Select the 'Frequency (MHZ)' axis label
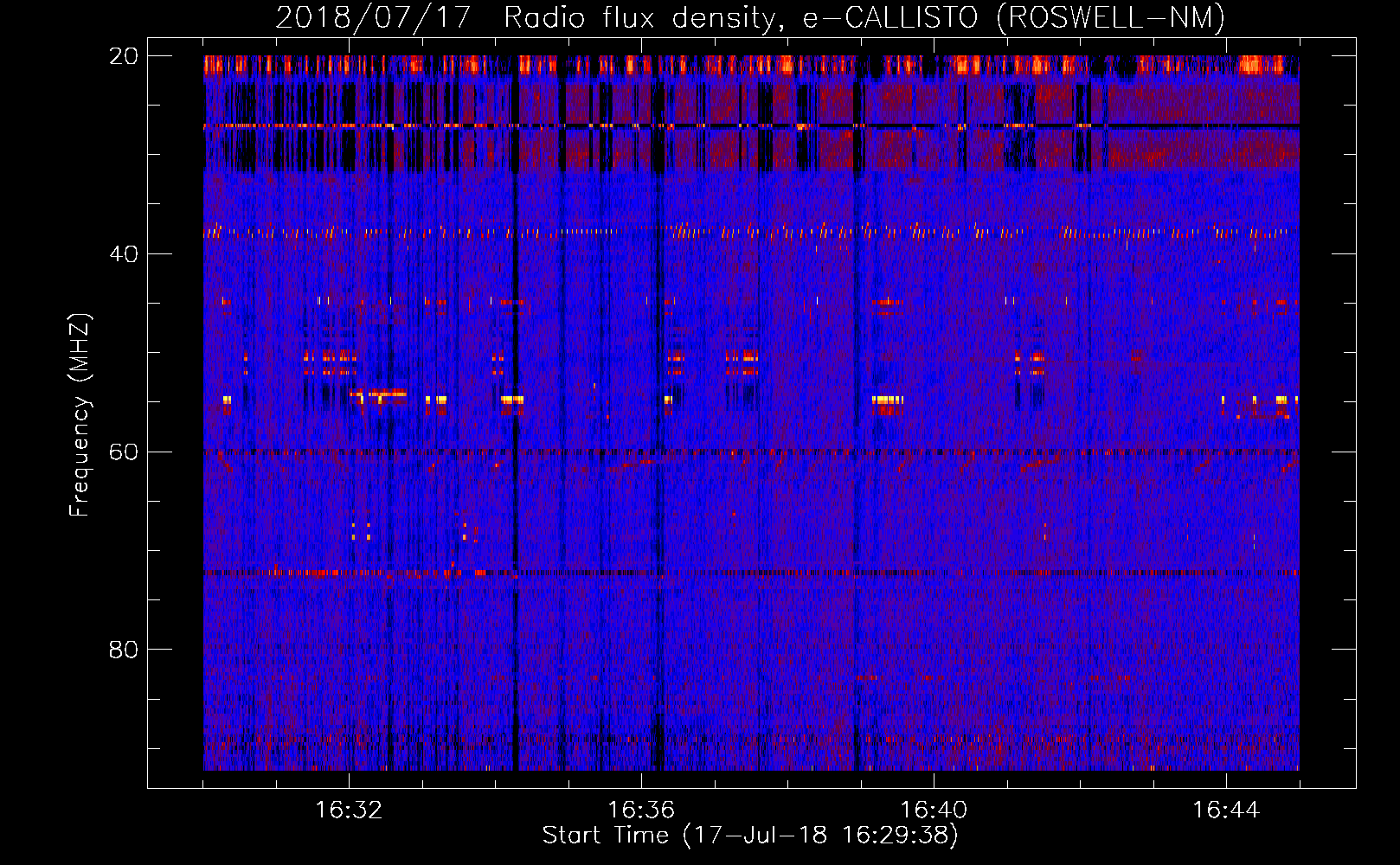 click(x=80, y=415)
